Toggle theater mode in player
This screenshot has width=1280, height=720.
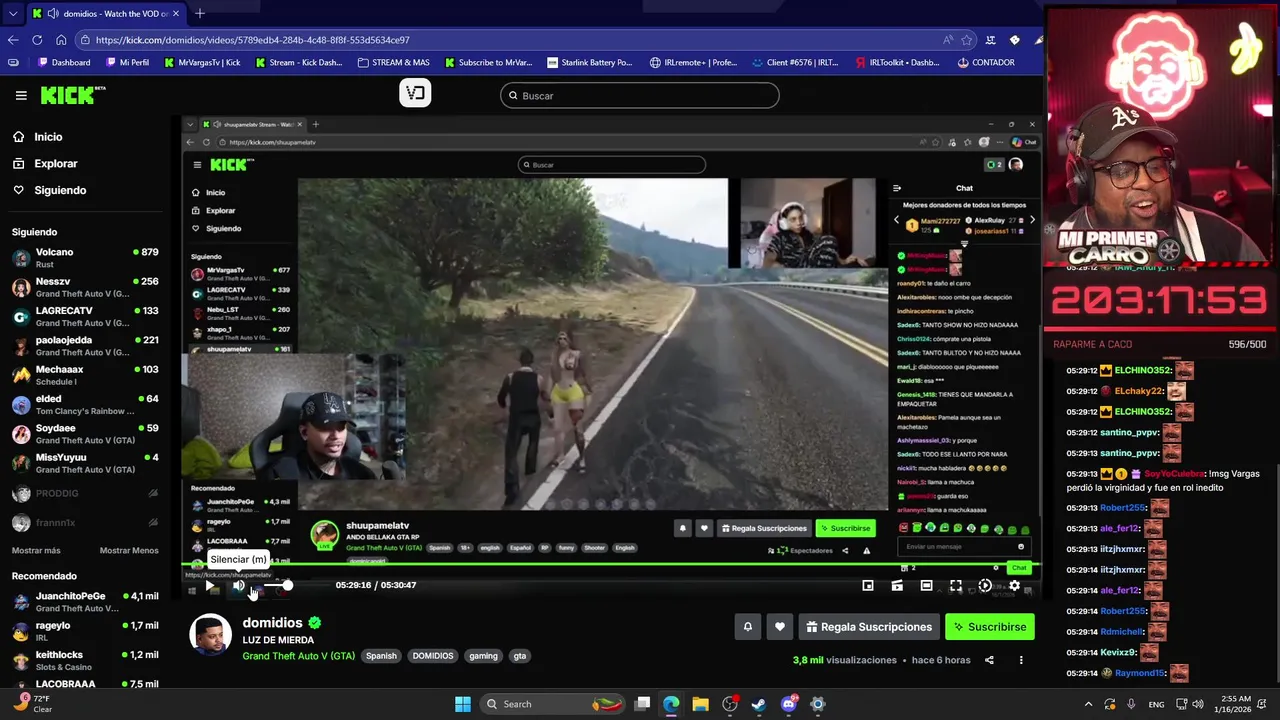coord(926,586)
